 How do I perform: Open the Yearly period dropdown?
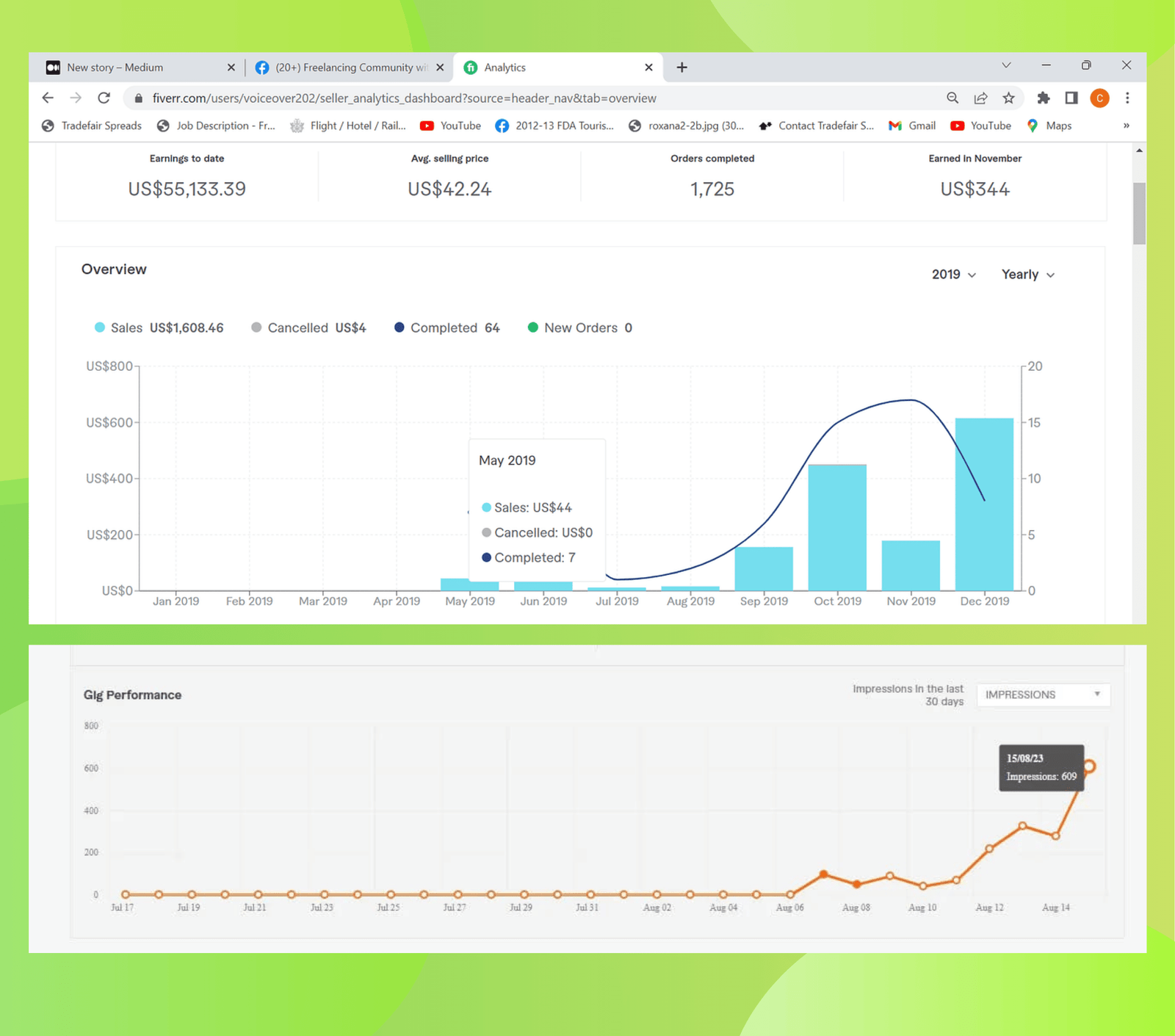[1027, 275]
